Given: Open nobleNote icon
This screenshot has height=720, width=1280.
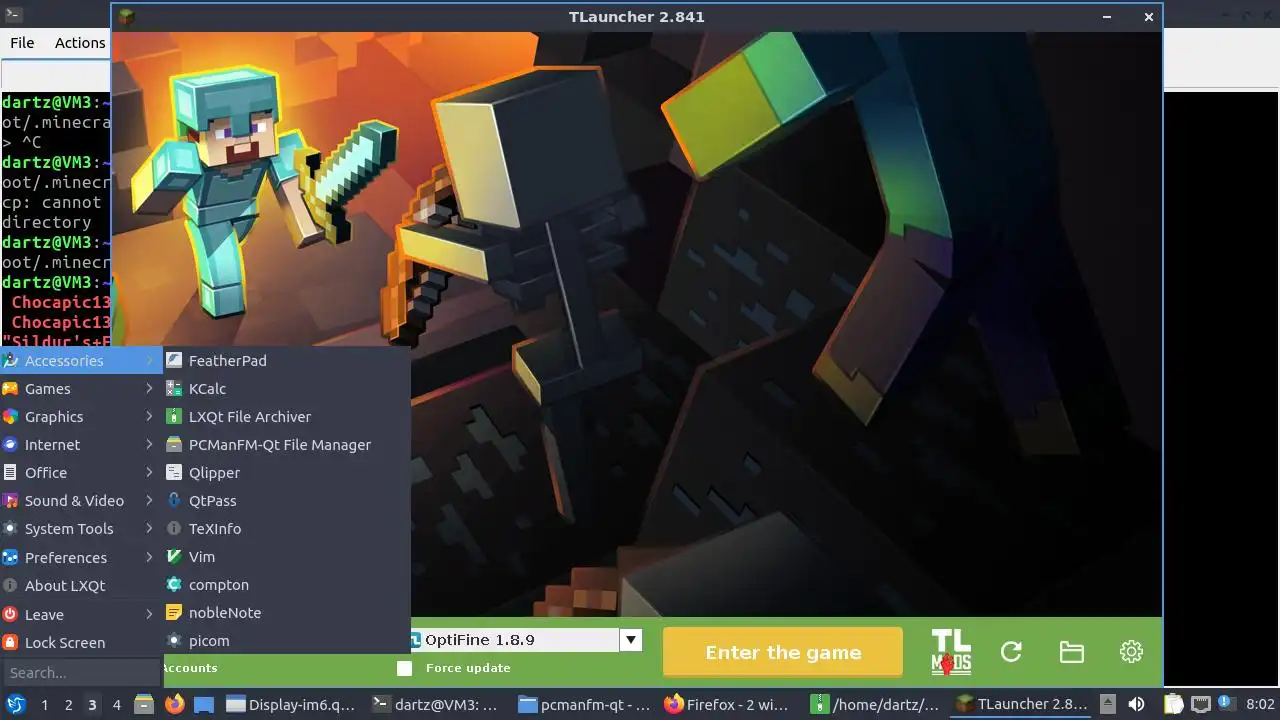Looking at the screenshot, I should (174, 612).
